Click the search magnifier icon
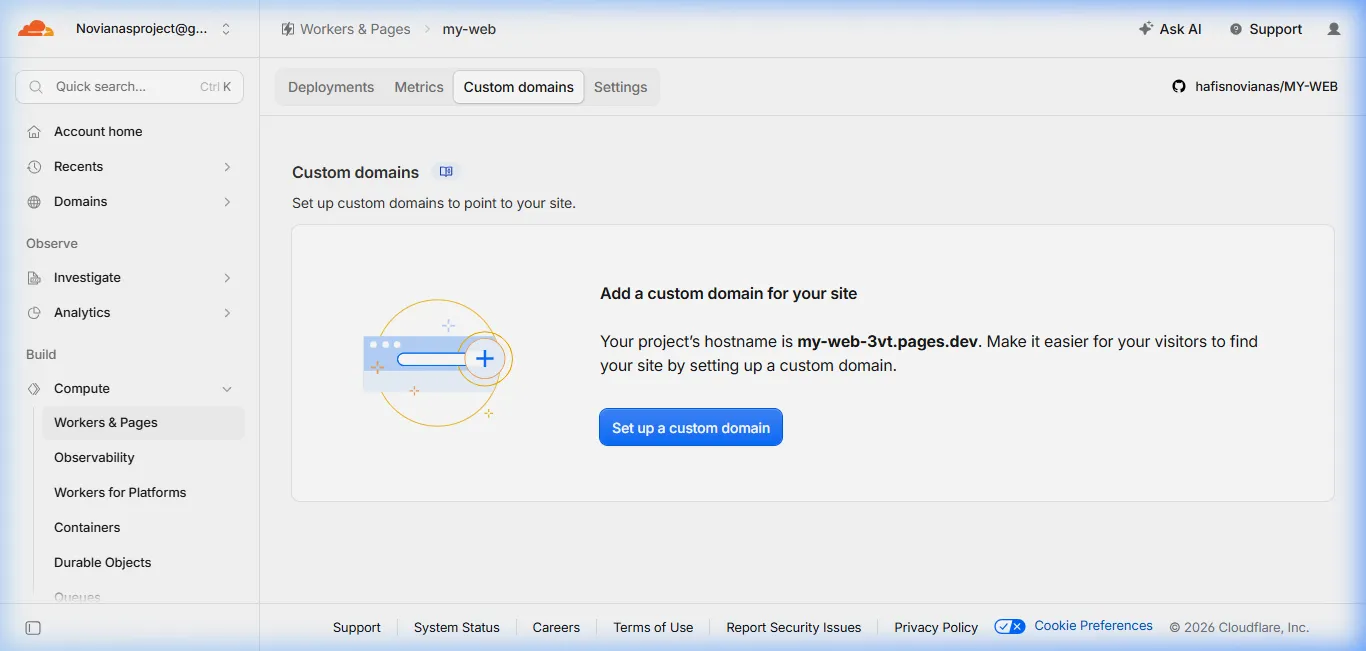 (36, 87)
